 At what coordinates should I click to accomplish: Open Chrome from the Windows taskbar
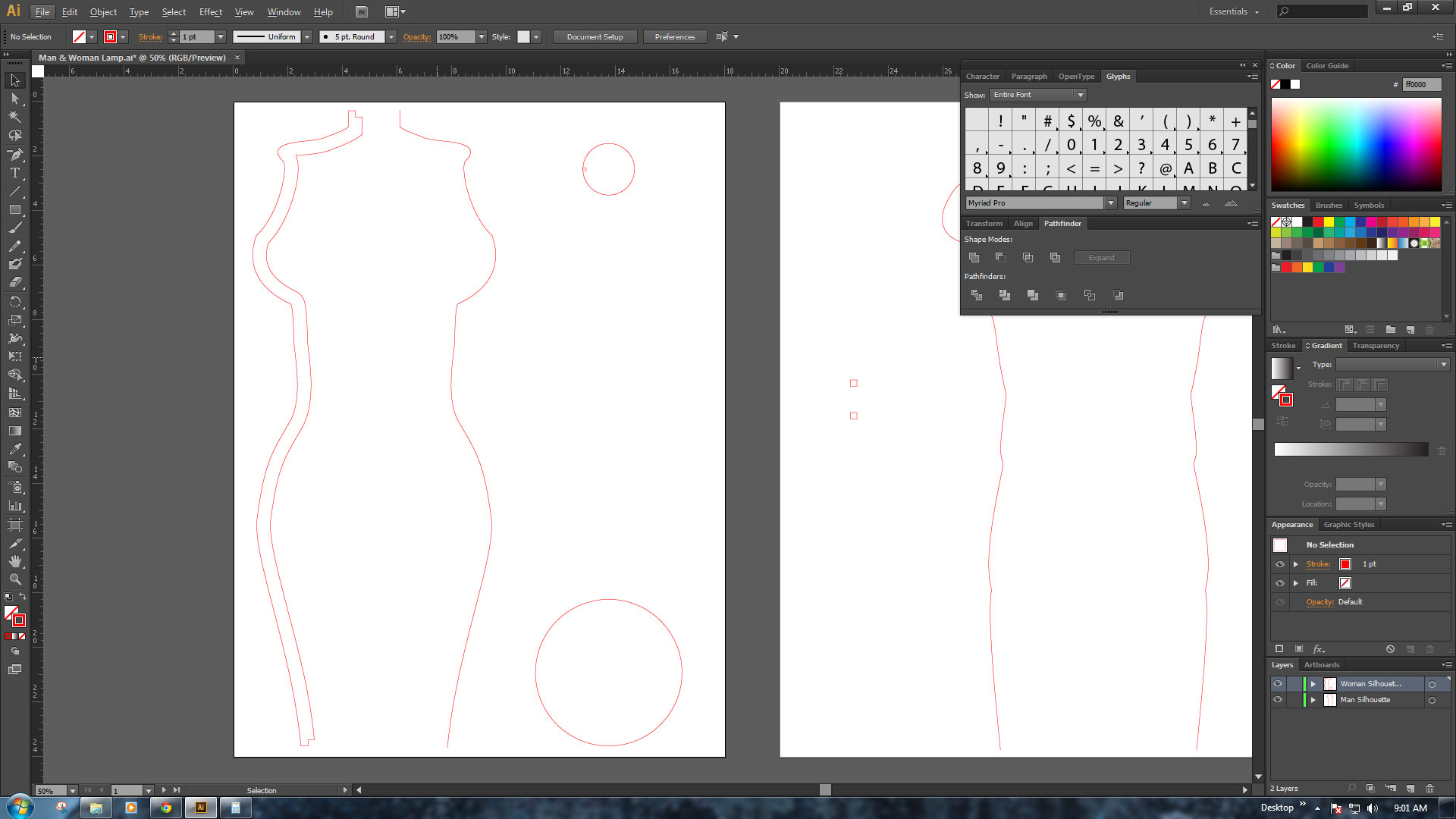[x=166, y=808]
